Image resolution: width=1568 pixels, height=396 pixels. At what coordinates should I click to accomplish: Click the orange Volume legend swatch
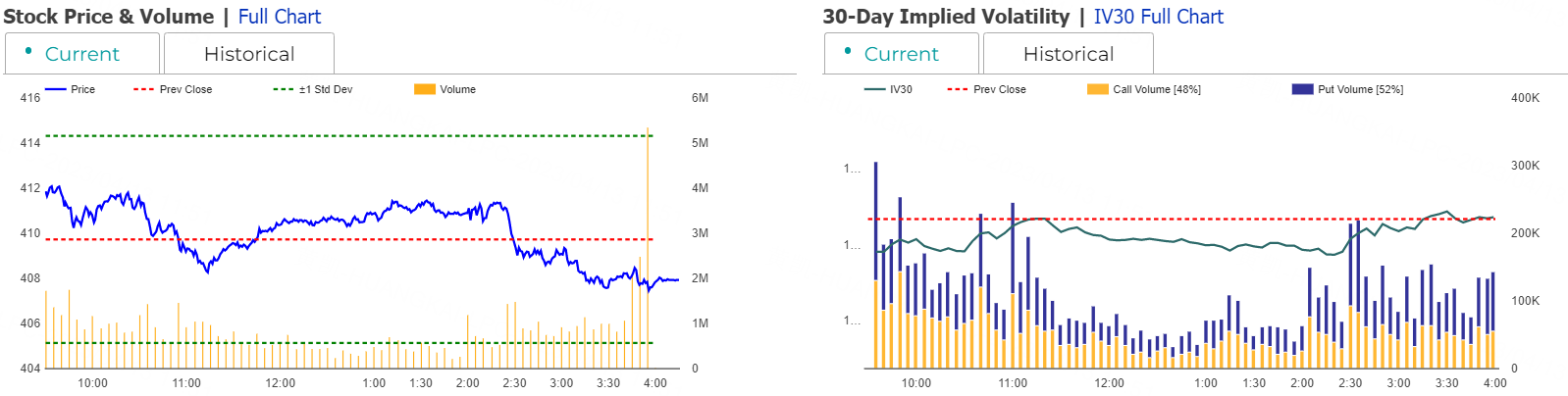(x=424, y=89)
